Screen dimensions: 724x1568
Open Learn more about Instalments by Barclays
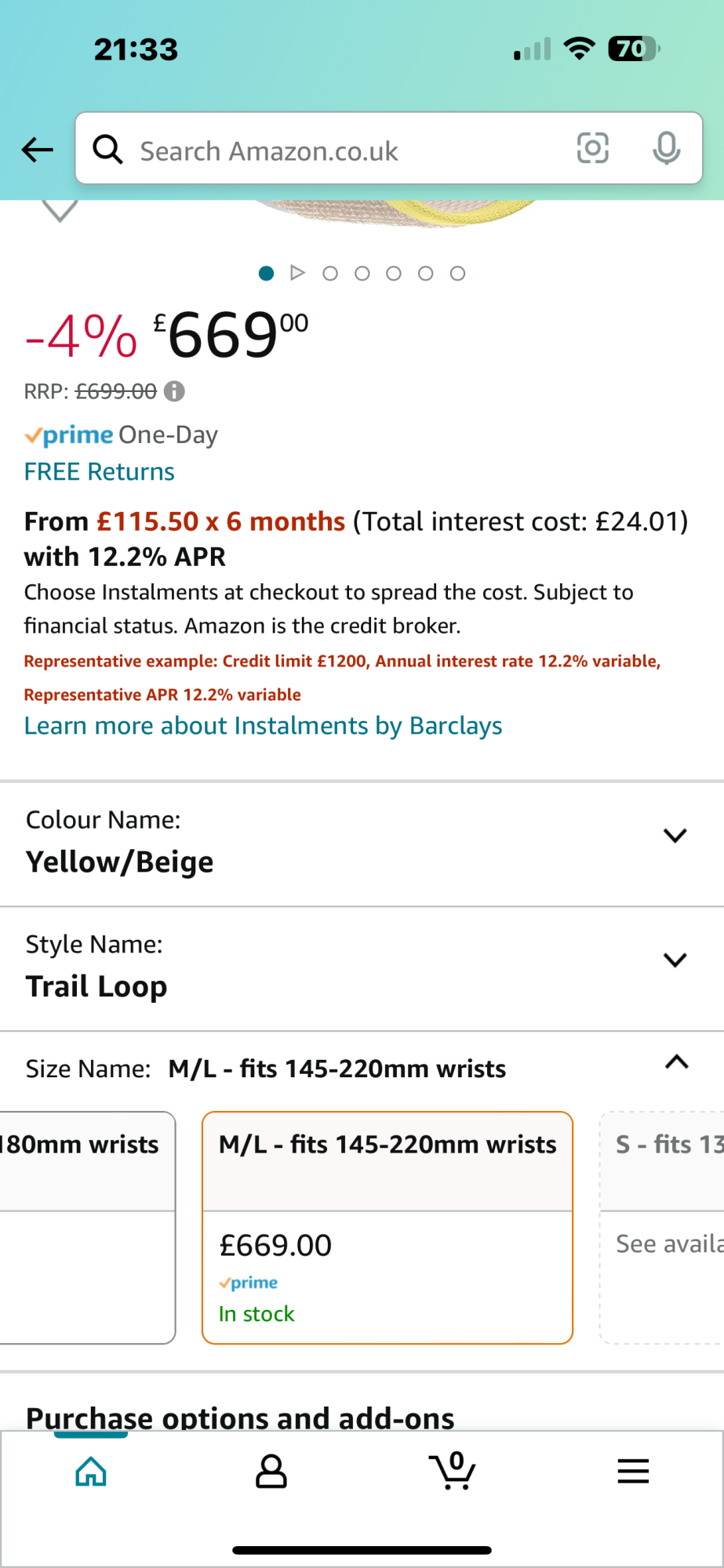tap(263, 726)
